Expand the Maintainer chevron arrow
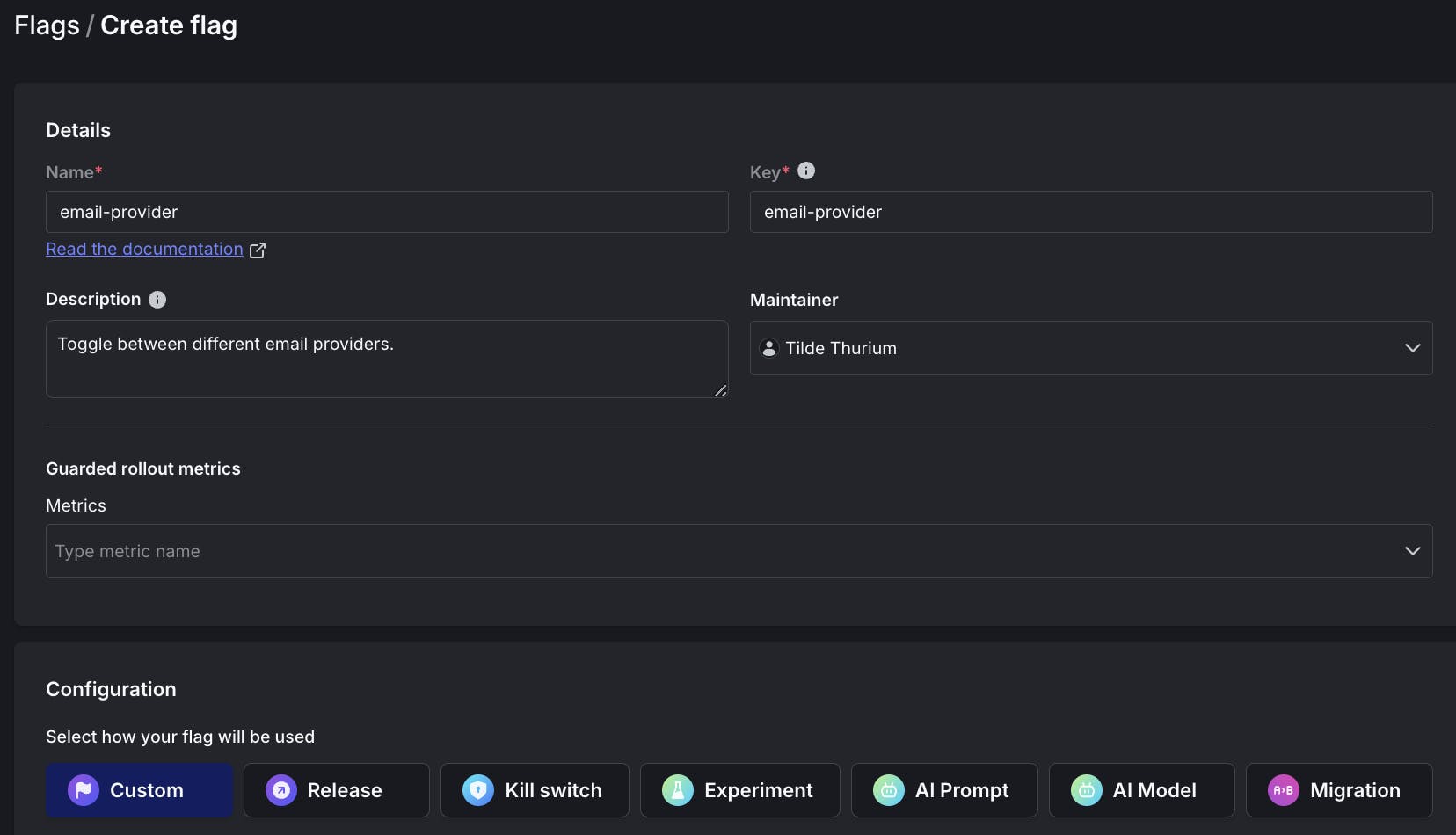This screenshot has width=1456, height=835. click(1413, 348)
